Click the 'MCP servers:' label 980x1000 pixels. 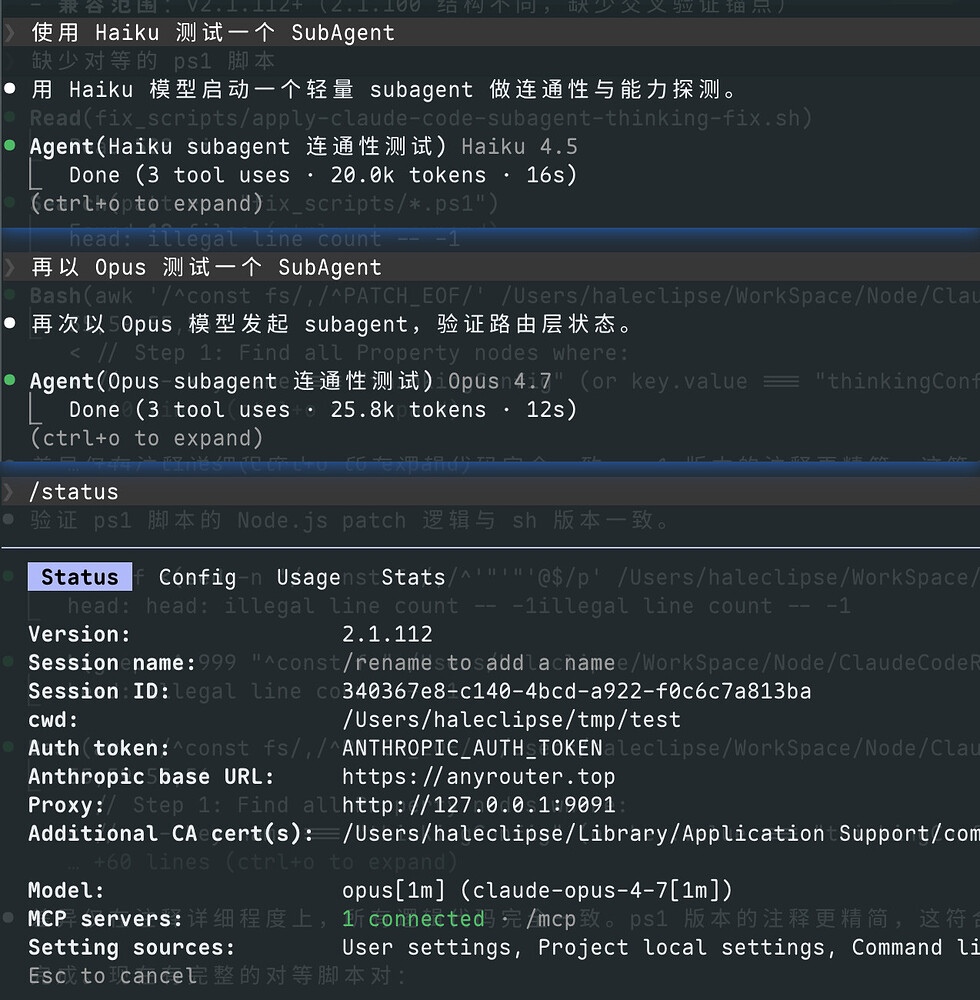[x=106, y=918]
